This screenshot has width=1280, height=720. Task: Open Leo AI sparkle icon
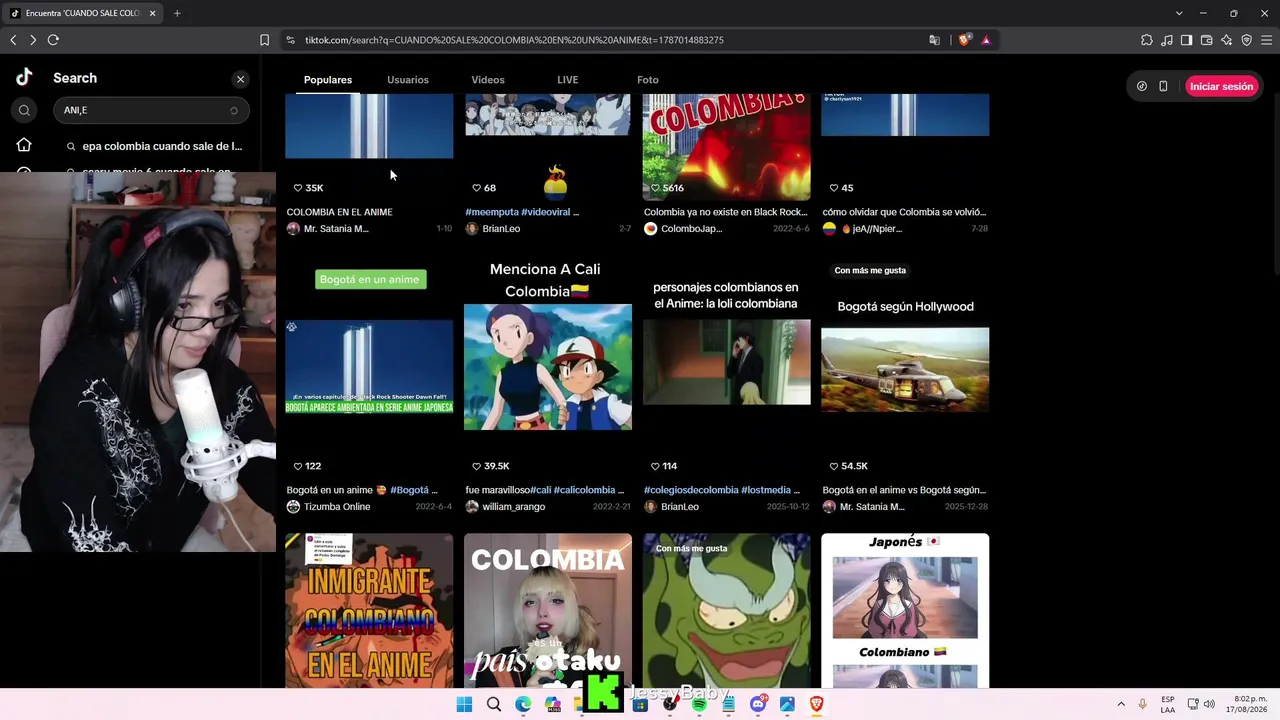tap(1226, 40)
